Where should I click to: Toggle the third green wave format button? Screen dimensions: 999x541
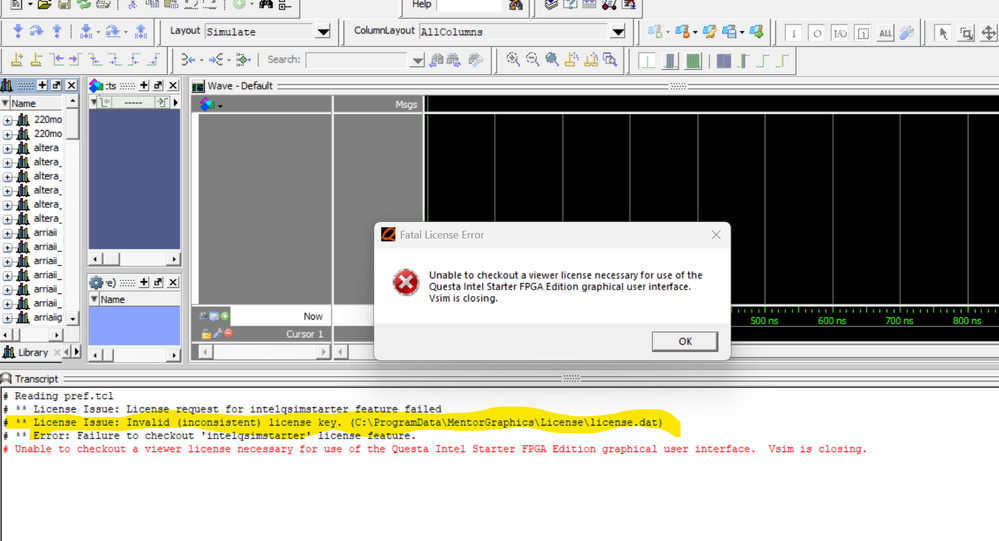(x=693, y=61)
